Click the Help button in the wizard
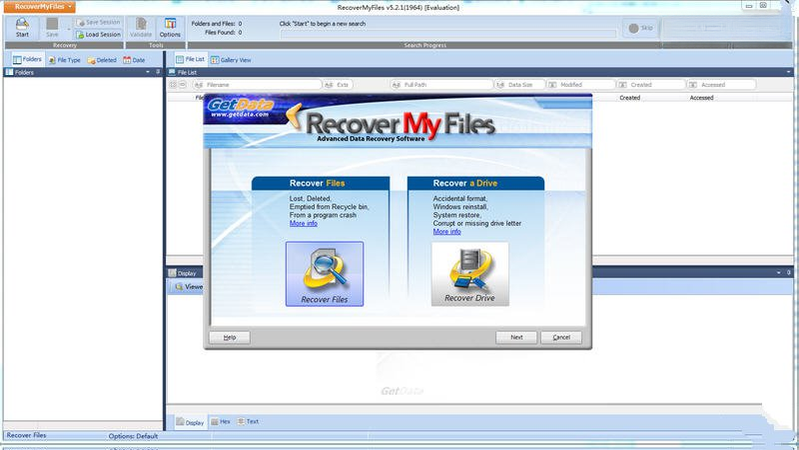 (230, 337)
